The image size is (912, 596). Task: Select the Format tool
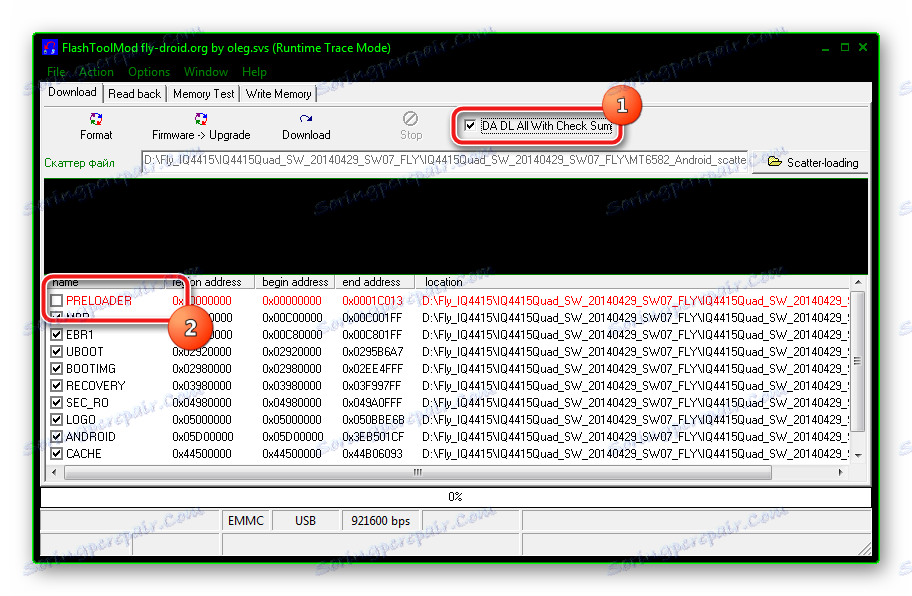coord(96,125)
